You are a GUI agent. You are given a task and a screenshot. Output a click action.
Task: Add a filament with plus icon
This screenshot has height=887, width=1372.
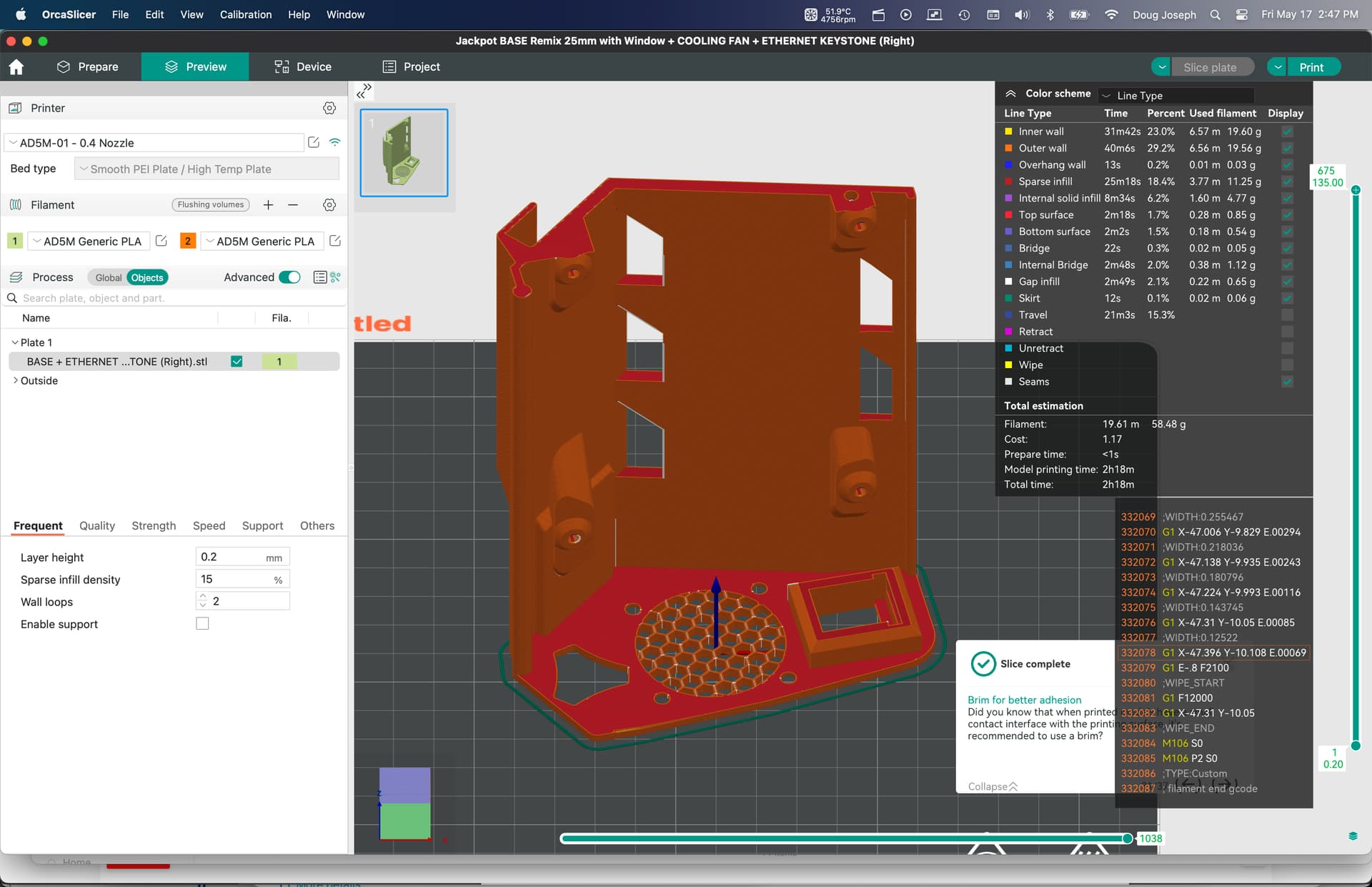(x=268, y=205)
